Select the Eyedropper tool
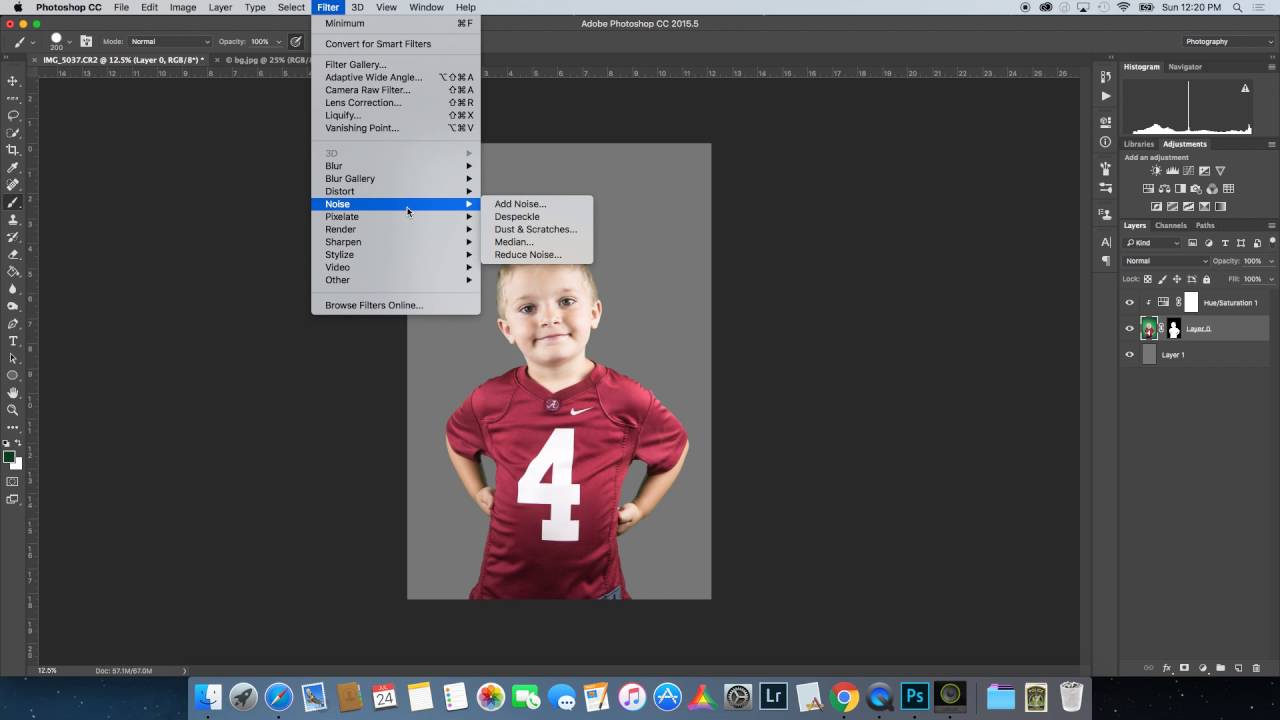The height and width of the screenshot is (720, 1280). point(13,167)
